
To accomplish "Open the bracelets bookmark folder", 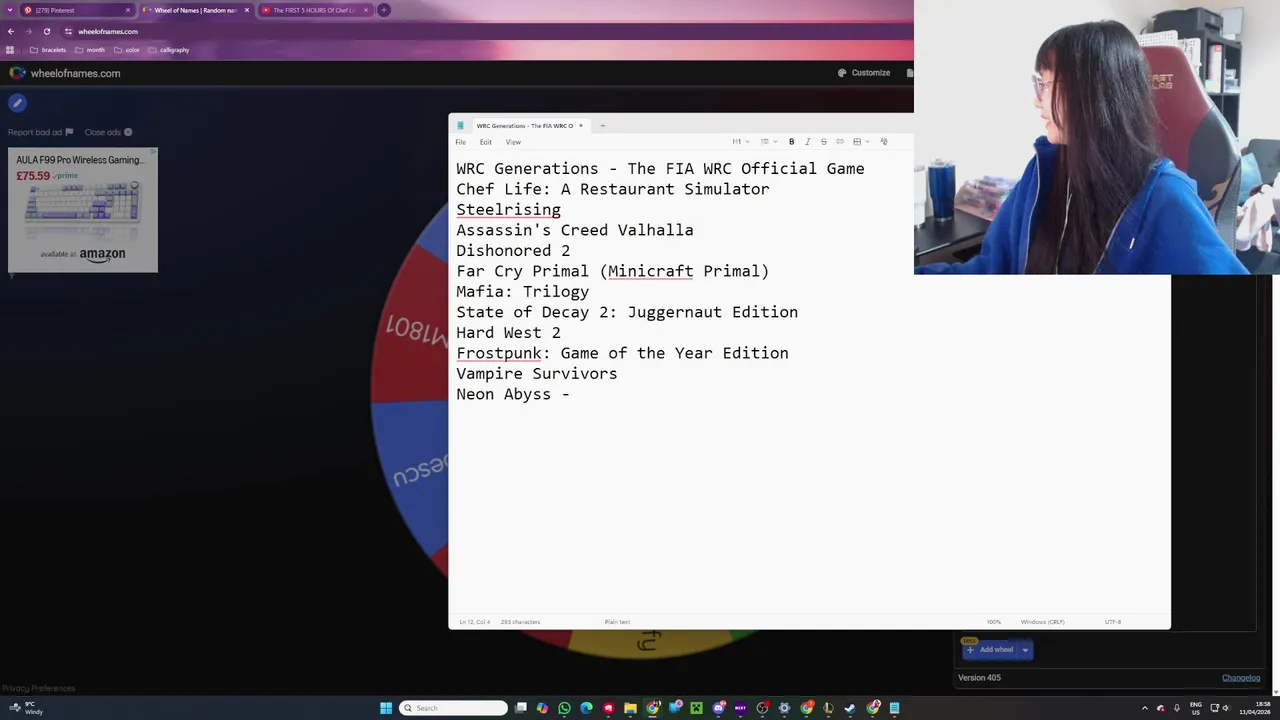I will coord(48,50).
